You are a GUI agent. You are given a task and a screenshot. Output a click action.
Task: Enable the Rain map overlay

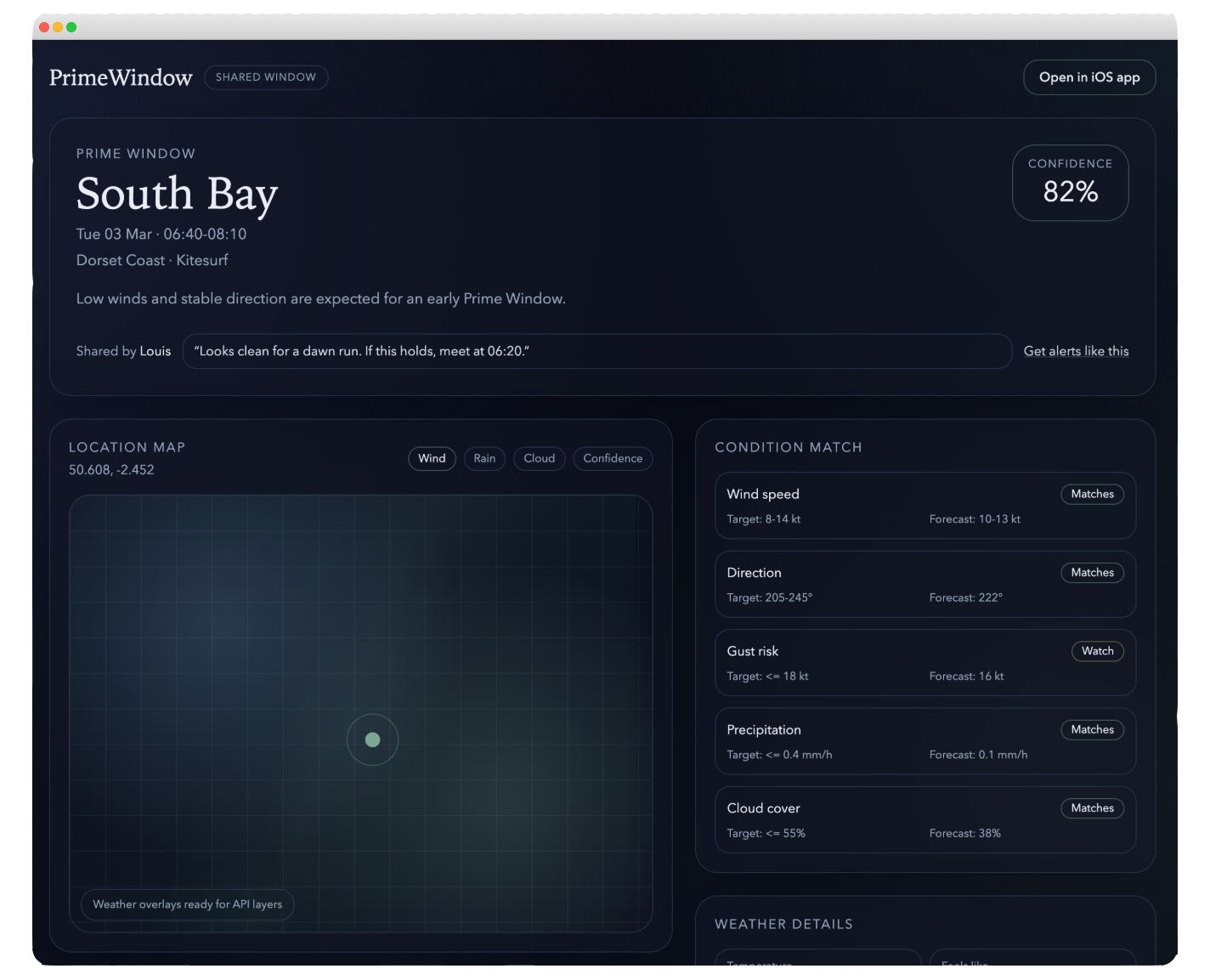click(484, 458)
